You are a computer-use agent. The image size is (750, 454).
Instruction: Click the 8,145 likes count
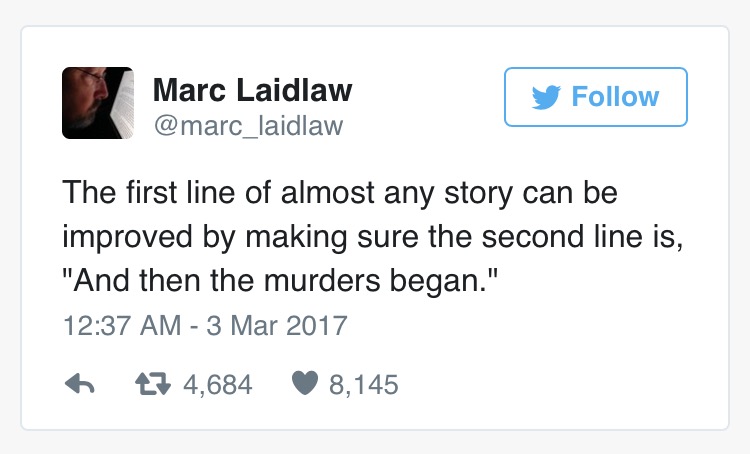[x=364, y=384]
